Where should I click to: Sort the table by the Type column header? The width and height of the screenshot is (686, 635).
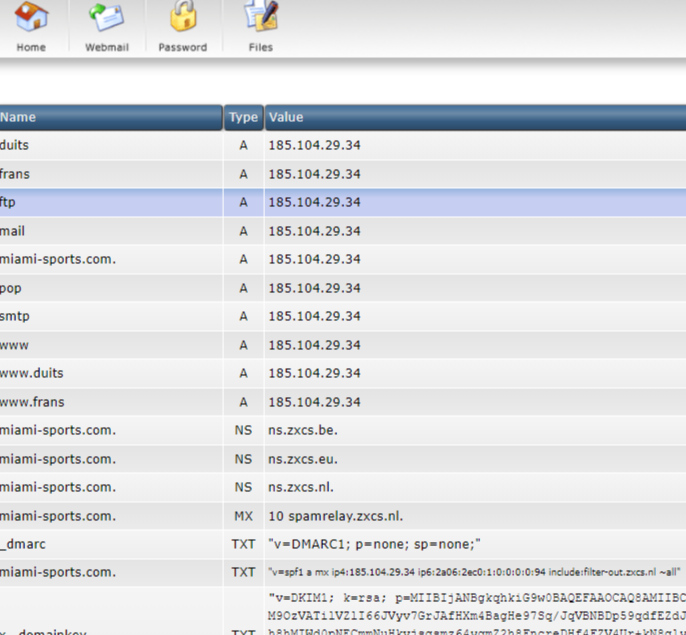244,117
